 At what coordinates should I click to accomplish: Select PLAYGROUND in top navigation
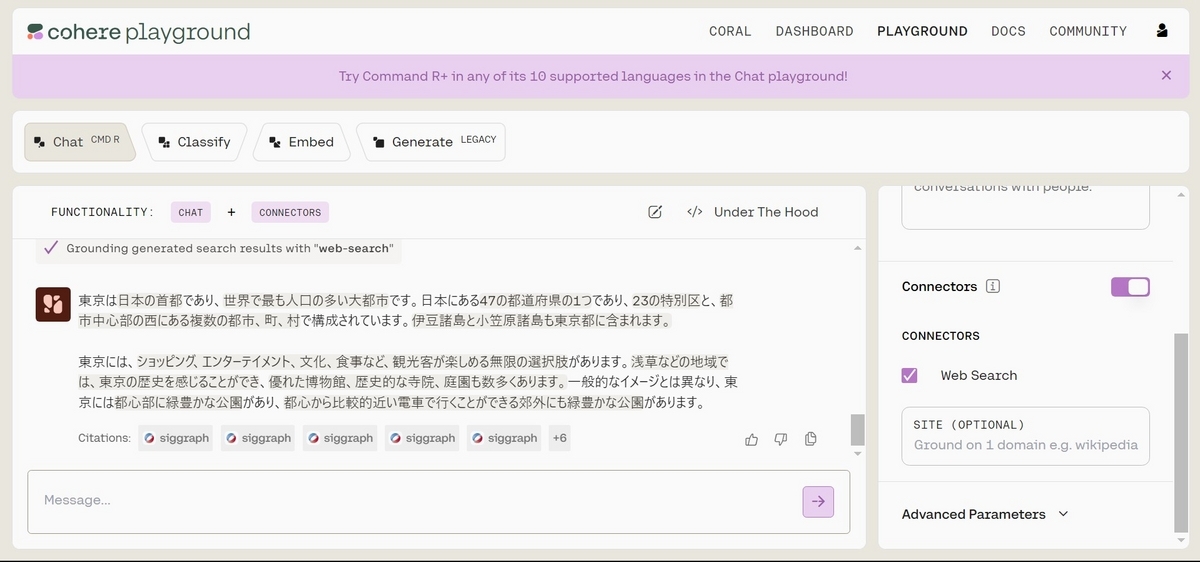coord(922,31)
